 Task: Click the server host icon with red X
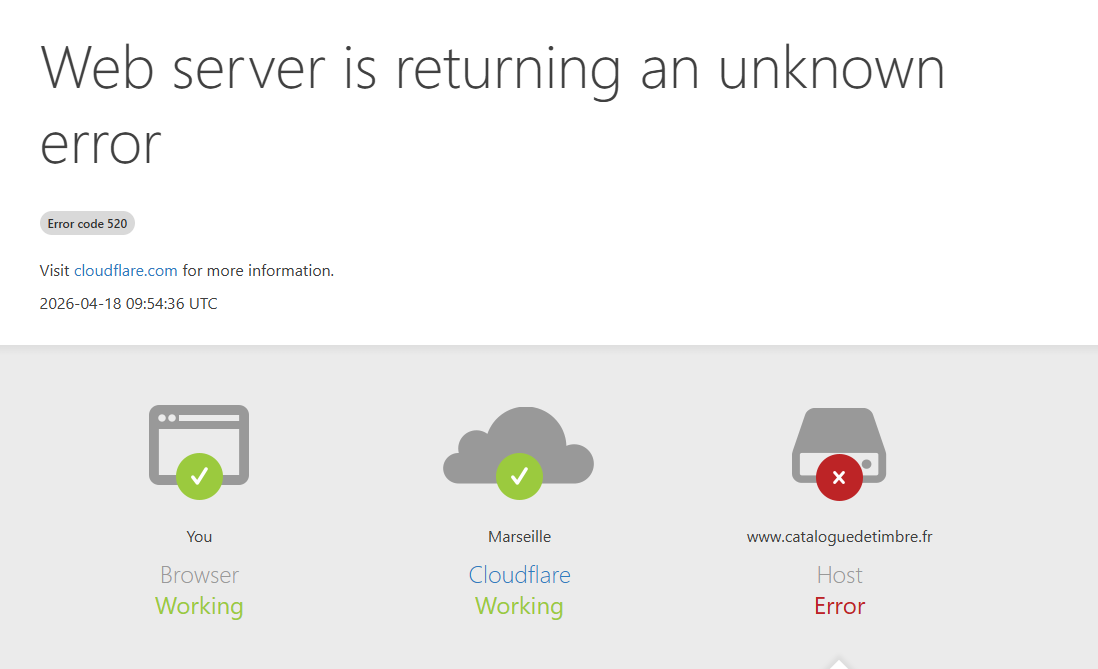839,453
